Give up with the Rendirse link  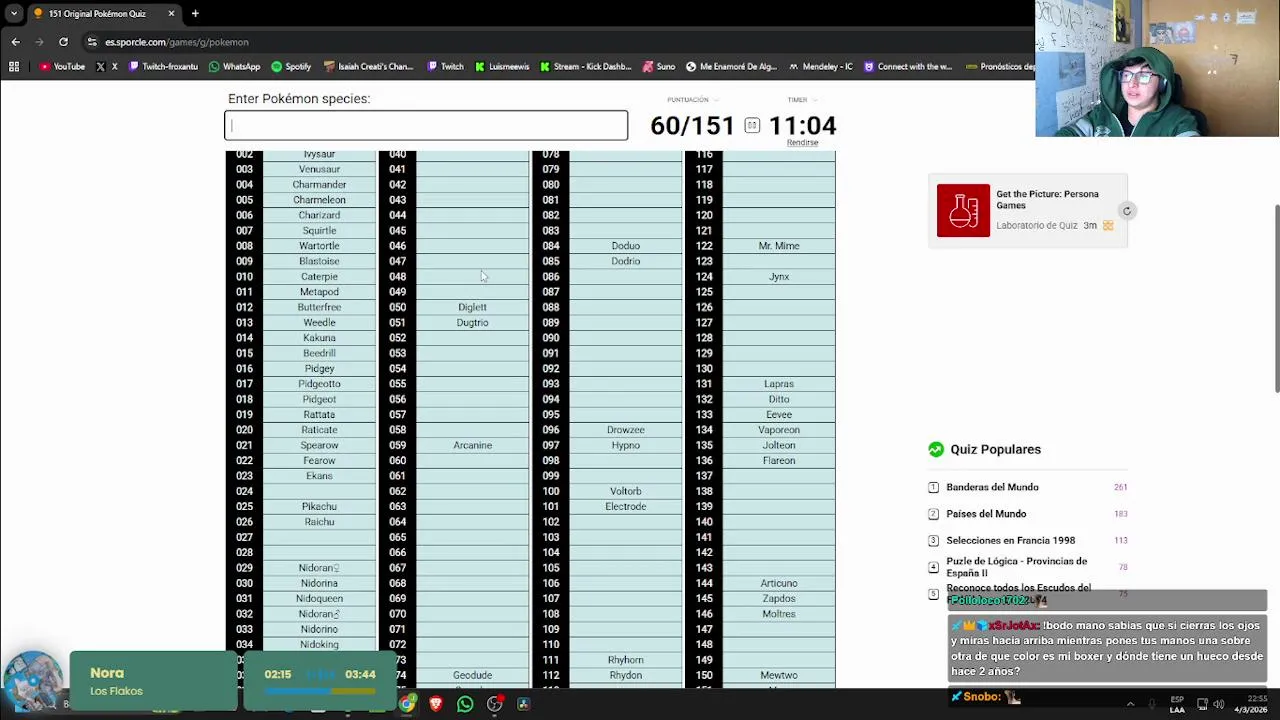802,143
